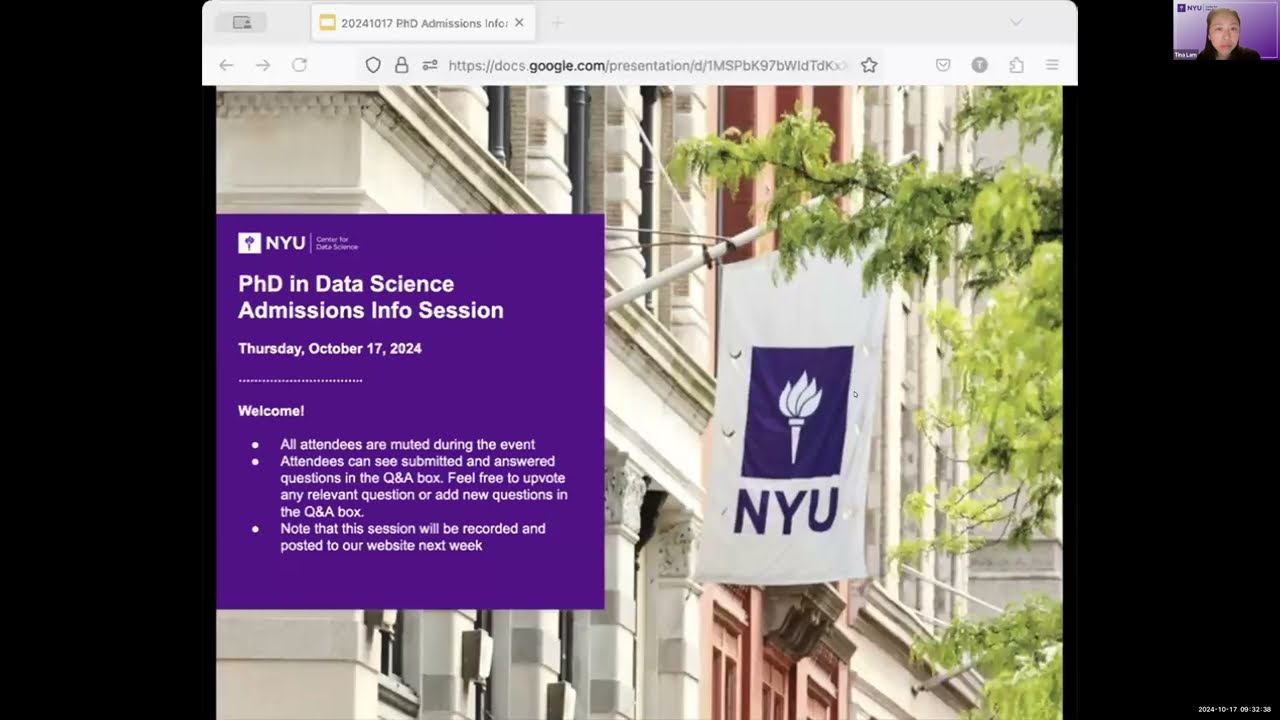Save page to Pocket
This screenshot has height=720, width=1280.
coord(943,65)
